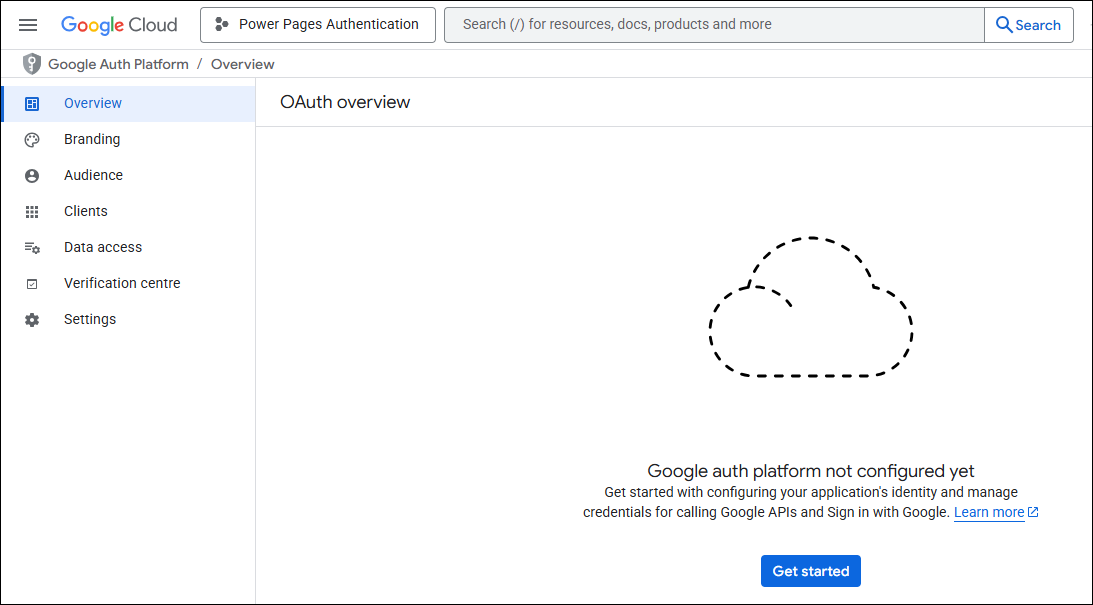This screenshot has height=605, width=1093.
Task: Click the Overview breadcrumb text
Action: click(243, 64)
